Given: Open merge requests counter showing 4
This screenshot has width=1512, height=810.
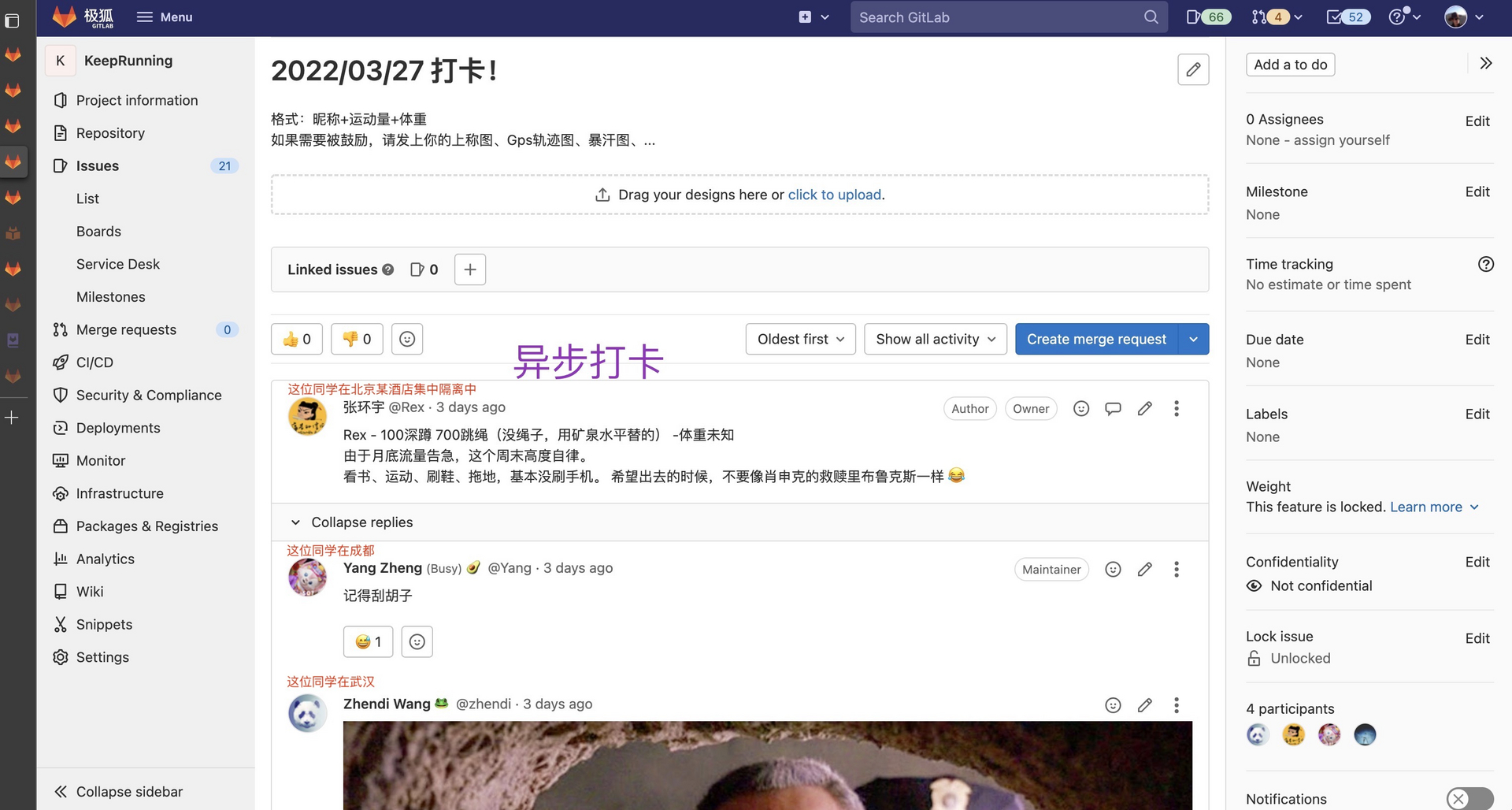Looking at the screenshot, I should tap(1277, 17).
